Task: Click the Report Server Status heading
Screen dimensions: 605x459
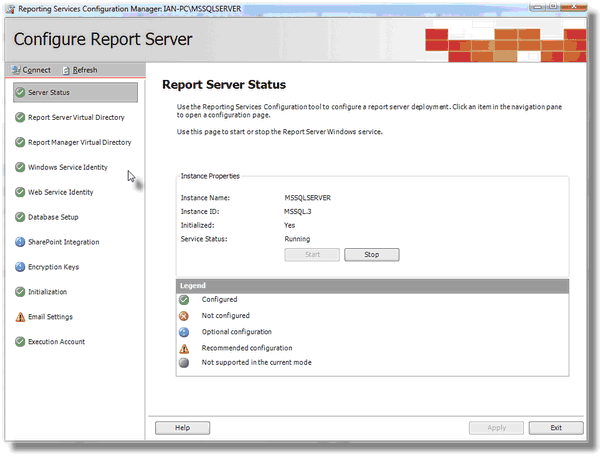Action: [x=224, y=84]
